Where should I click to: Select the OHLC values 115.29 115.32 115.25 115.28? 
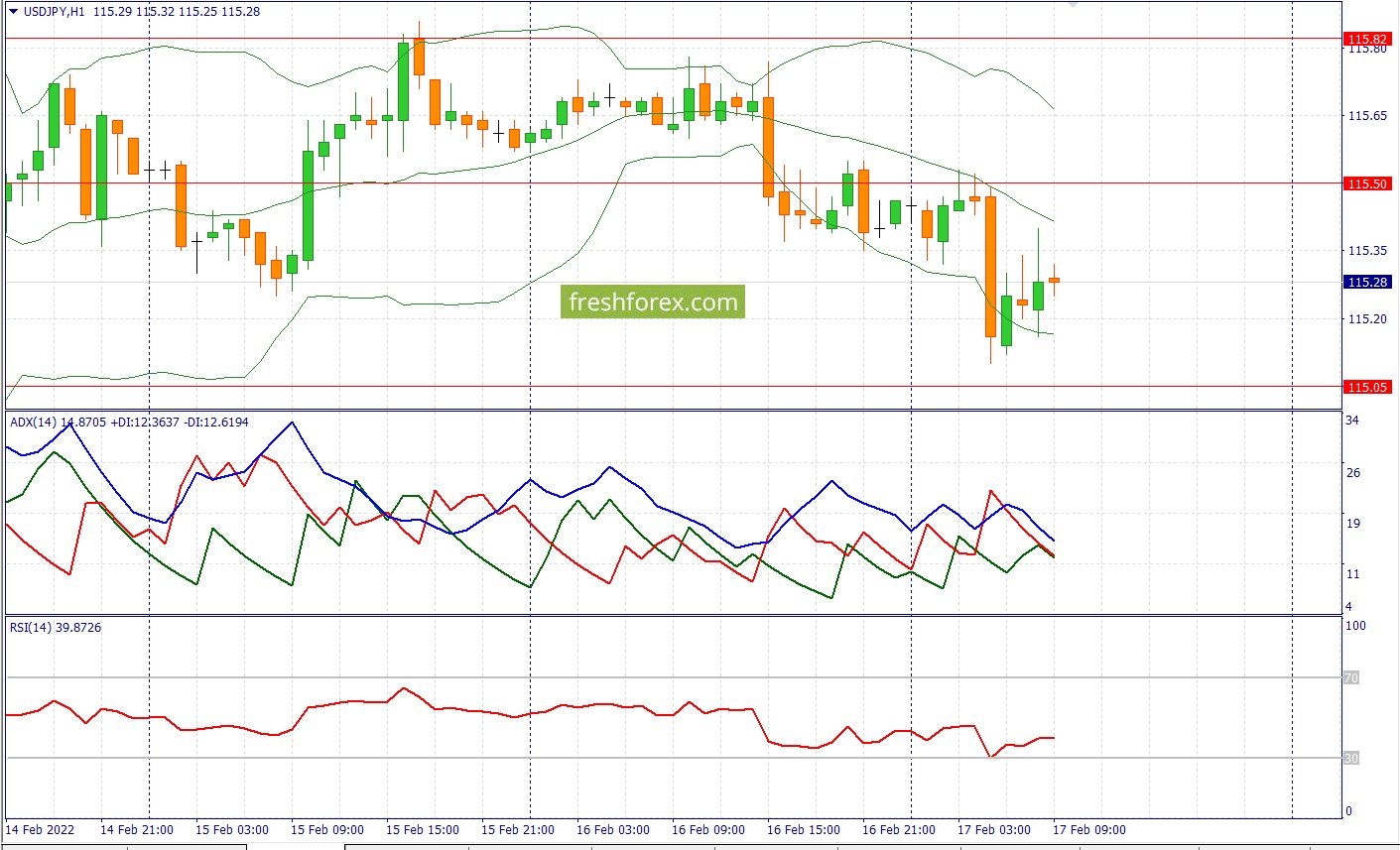[177, 11]
